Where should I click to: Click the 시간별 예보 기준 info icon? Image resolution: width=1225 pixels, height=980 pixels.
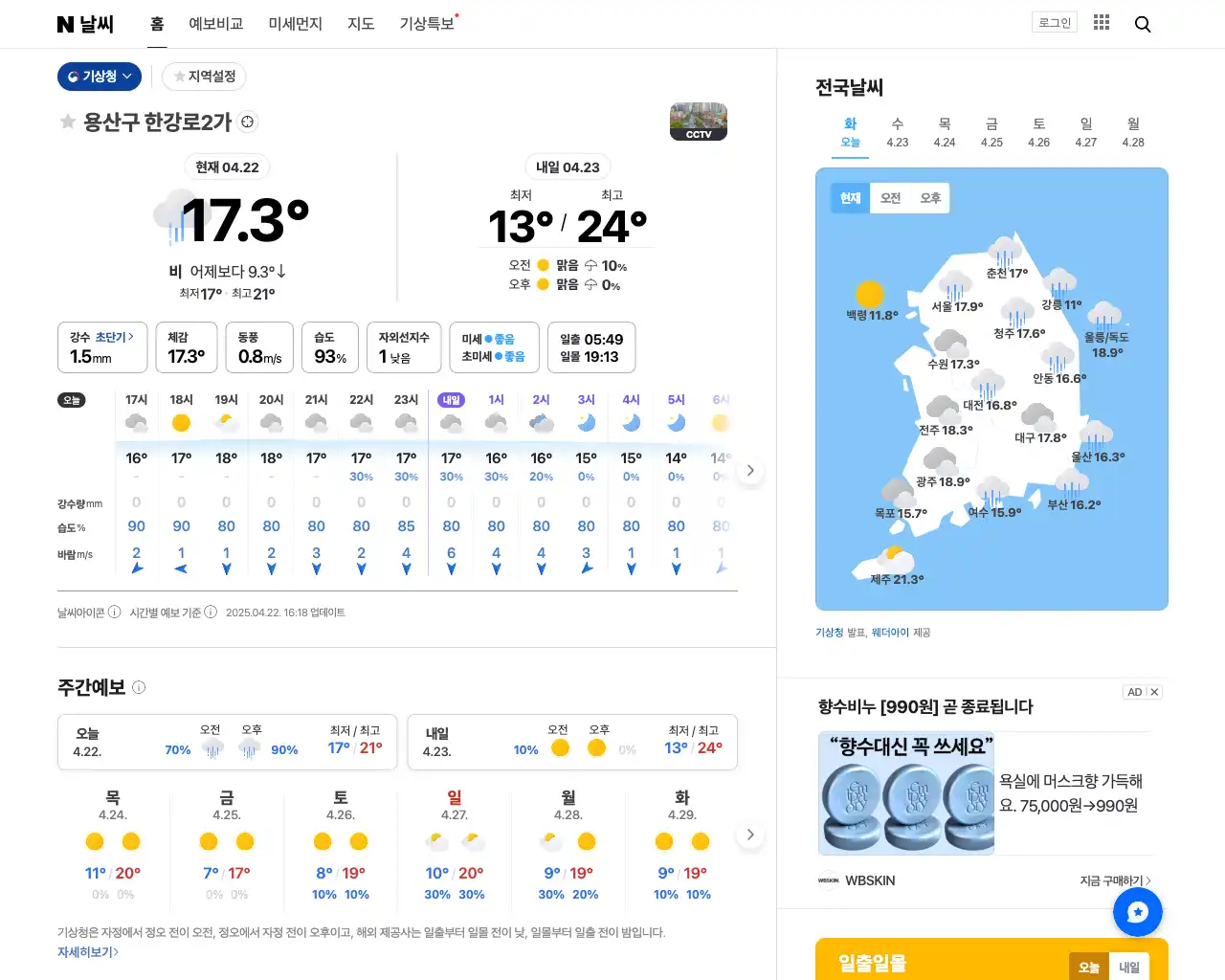pos(212,612)
